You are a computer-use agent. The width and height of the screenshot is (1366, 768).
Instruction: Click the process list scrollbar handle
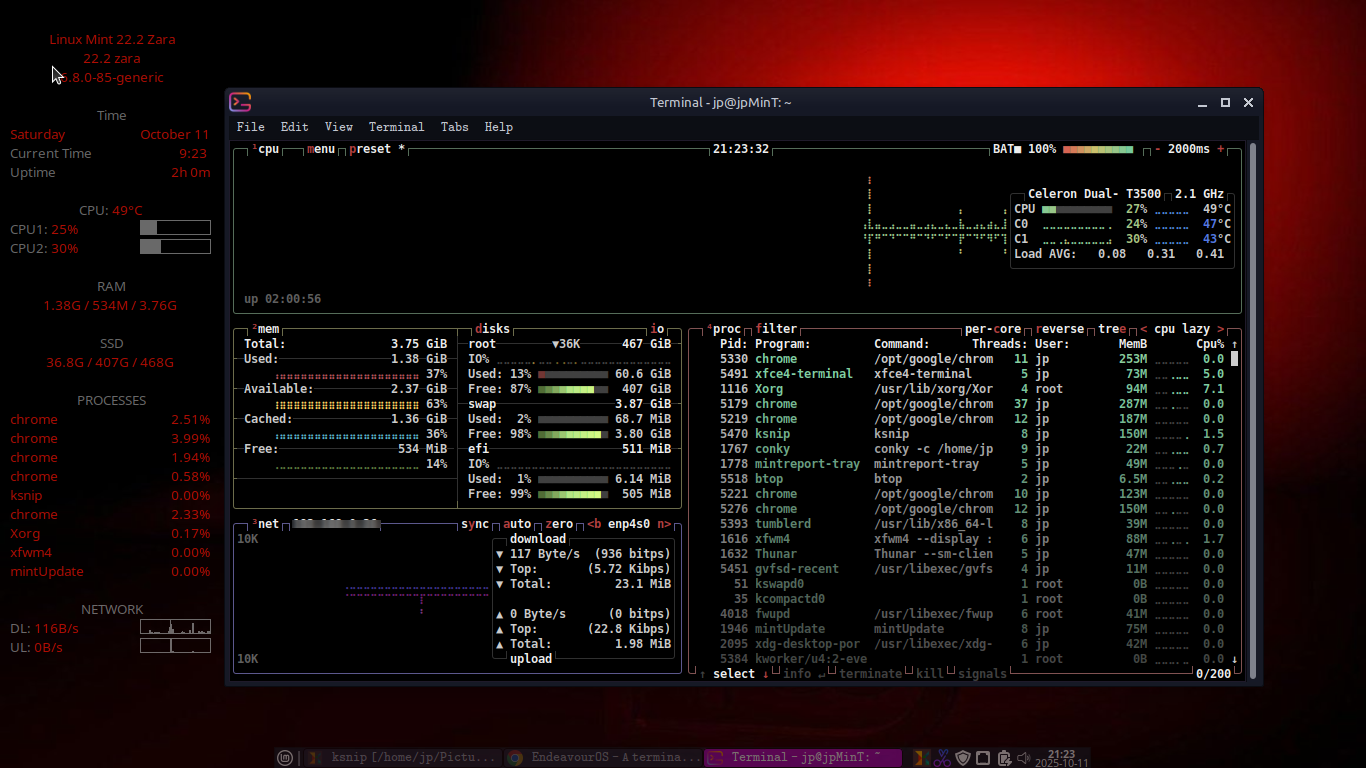tap(1234, 359)
